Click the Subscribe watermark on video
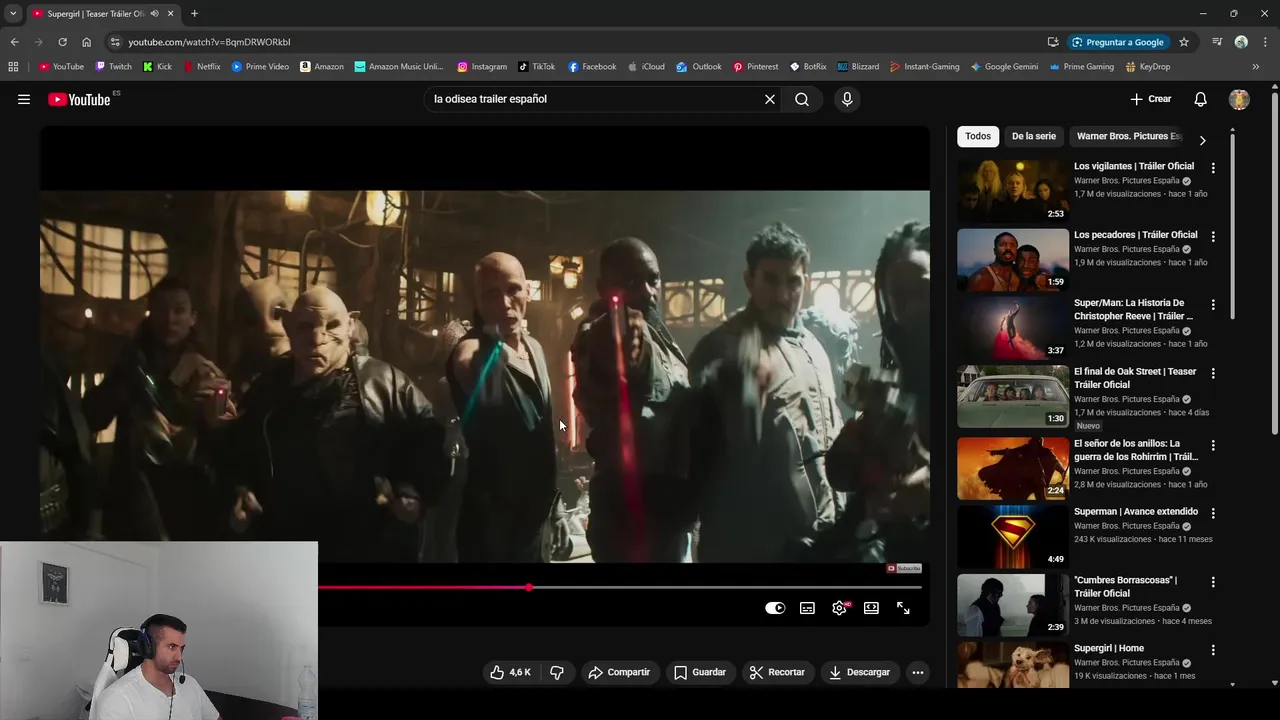 (904, 568)
